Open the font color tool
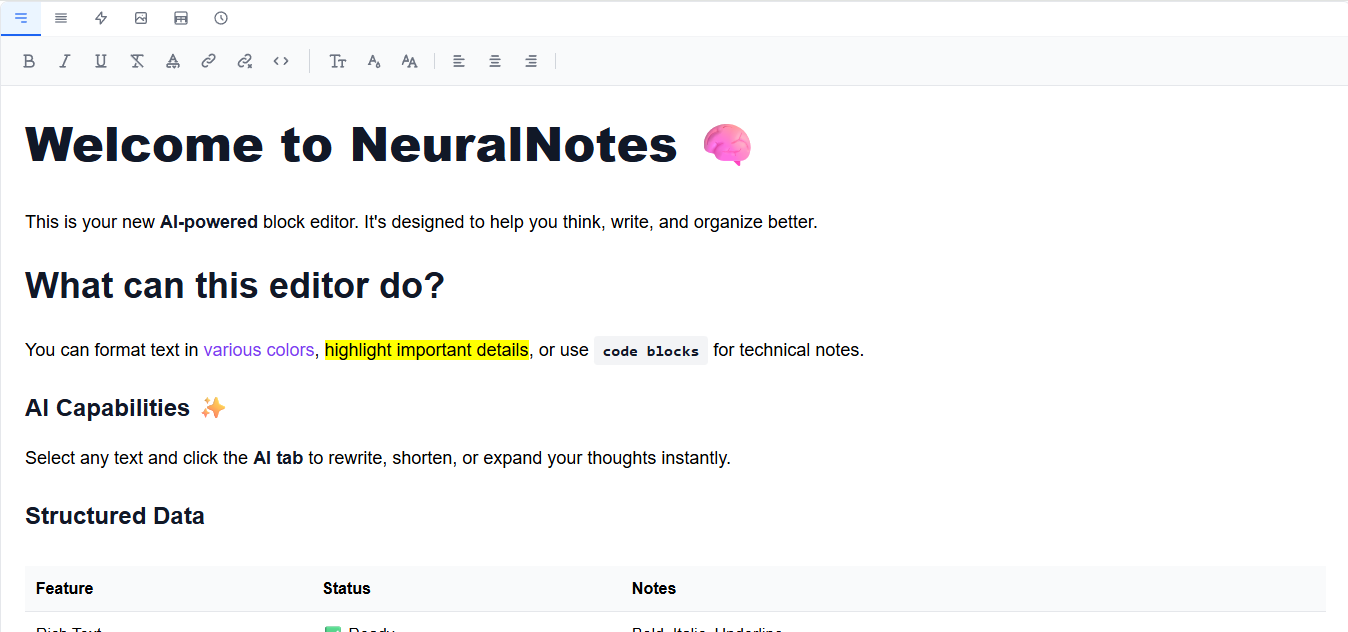Viewport: 1348px width, 632px height. pyautogui.click(x=173, y=61)
